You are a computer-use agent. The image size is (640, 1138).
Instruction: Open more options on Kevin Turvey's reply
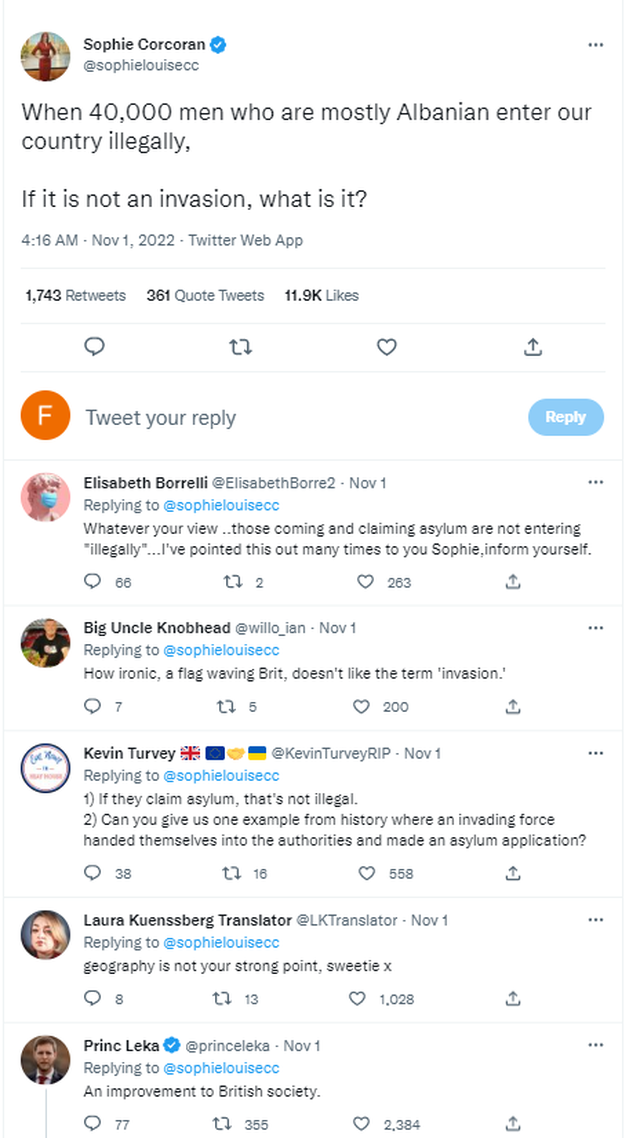click(x=596, y=752)
